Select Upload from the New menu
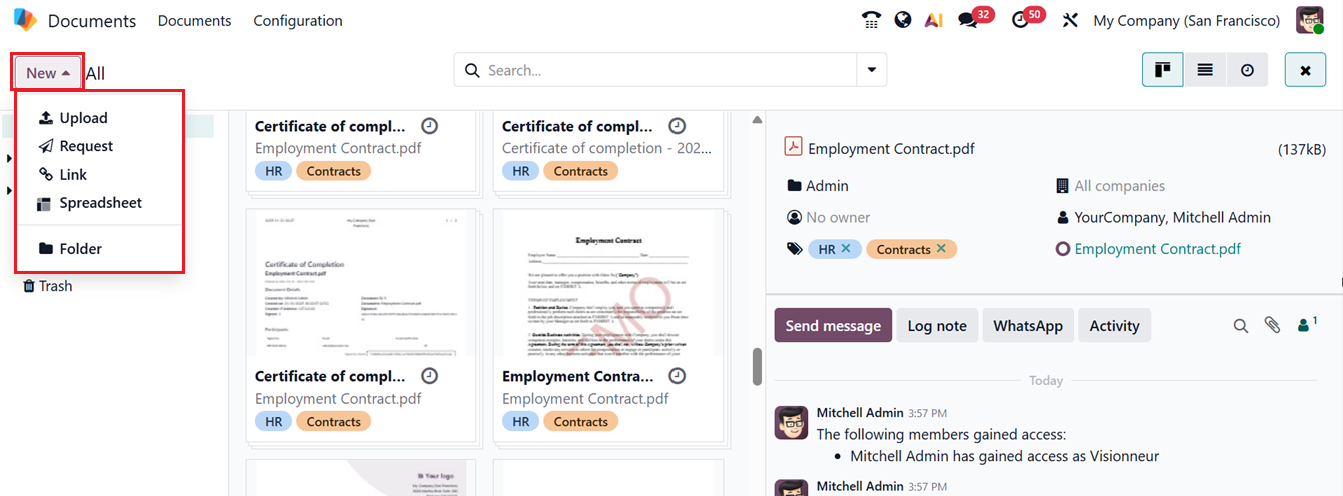Screen dimensions: 1343x496 (83, 118)
